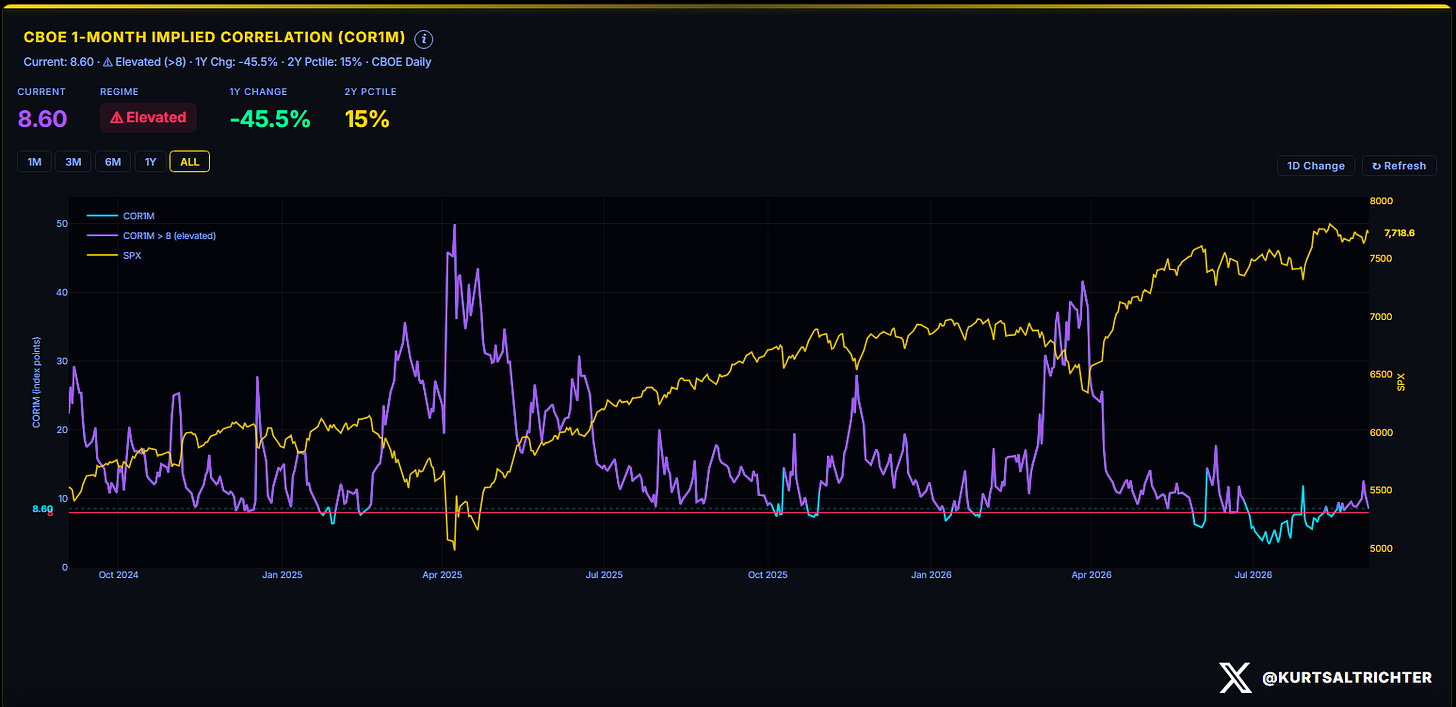Viewport: 1456px width, 707px height.
Task: Toggle COR1M > 8 (elevated) legend series
Action: (152, 236)
